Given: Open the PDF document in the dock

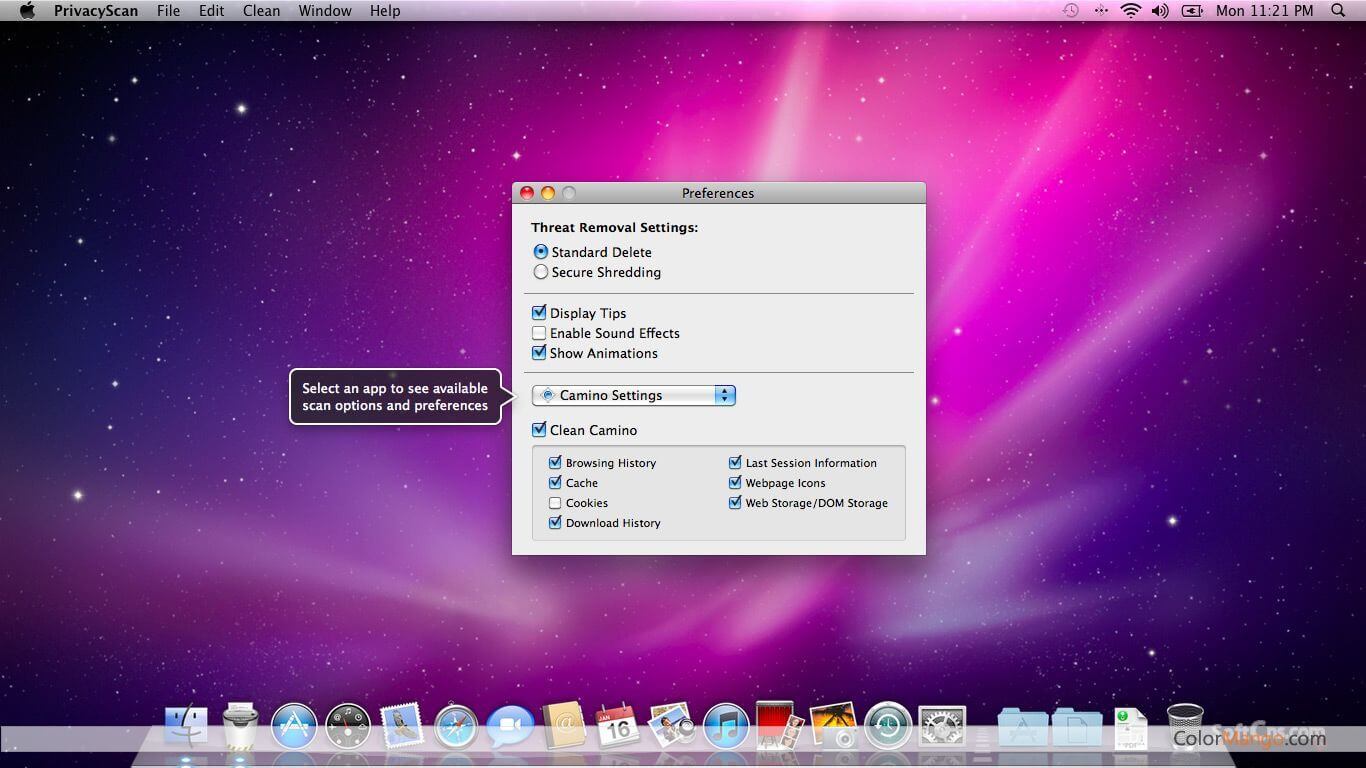Looking at the screenshot, I should click(x=1131, y=728).
